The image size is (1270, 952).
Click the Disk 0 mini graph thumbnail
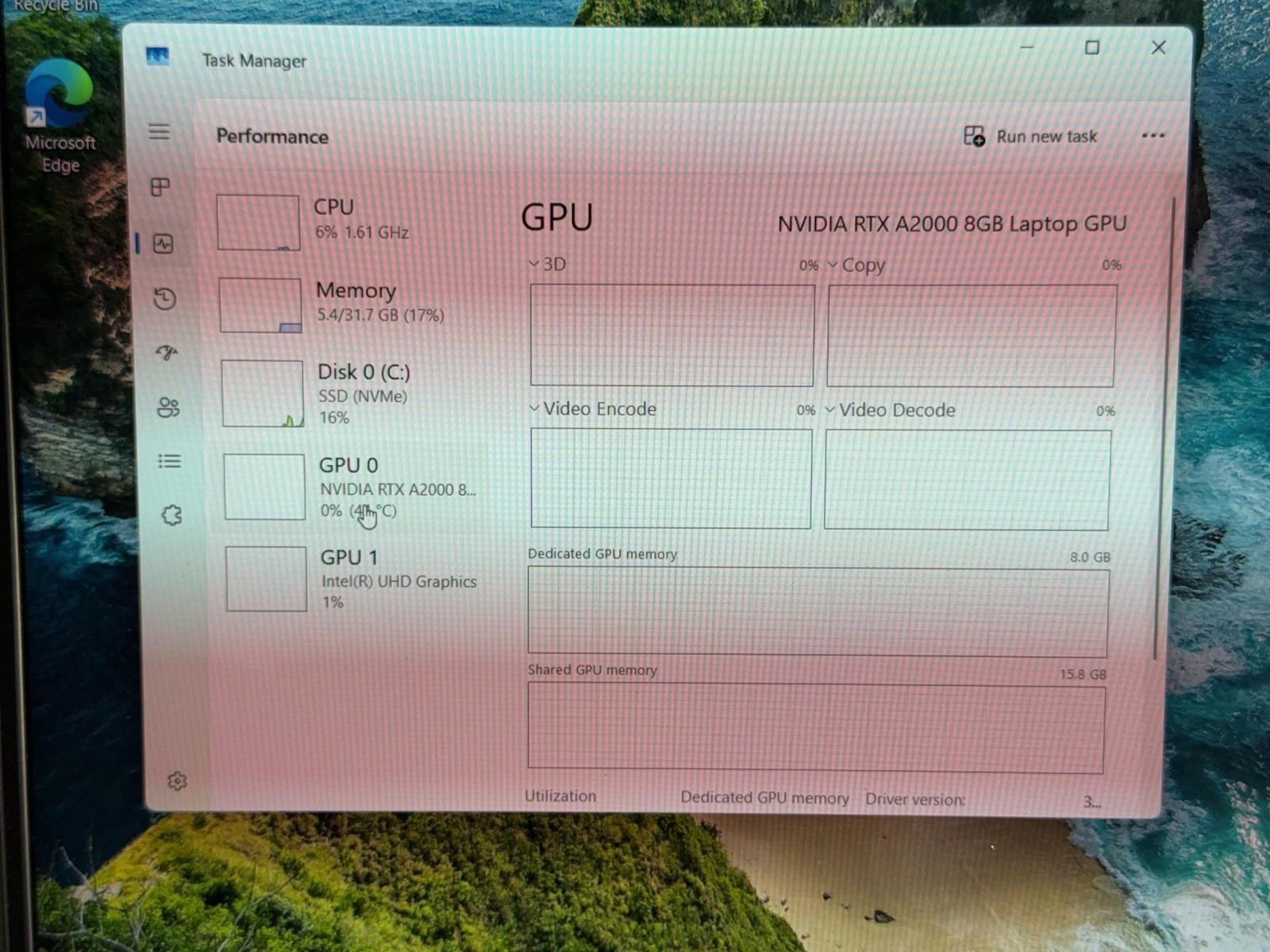263,393
